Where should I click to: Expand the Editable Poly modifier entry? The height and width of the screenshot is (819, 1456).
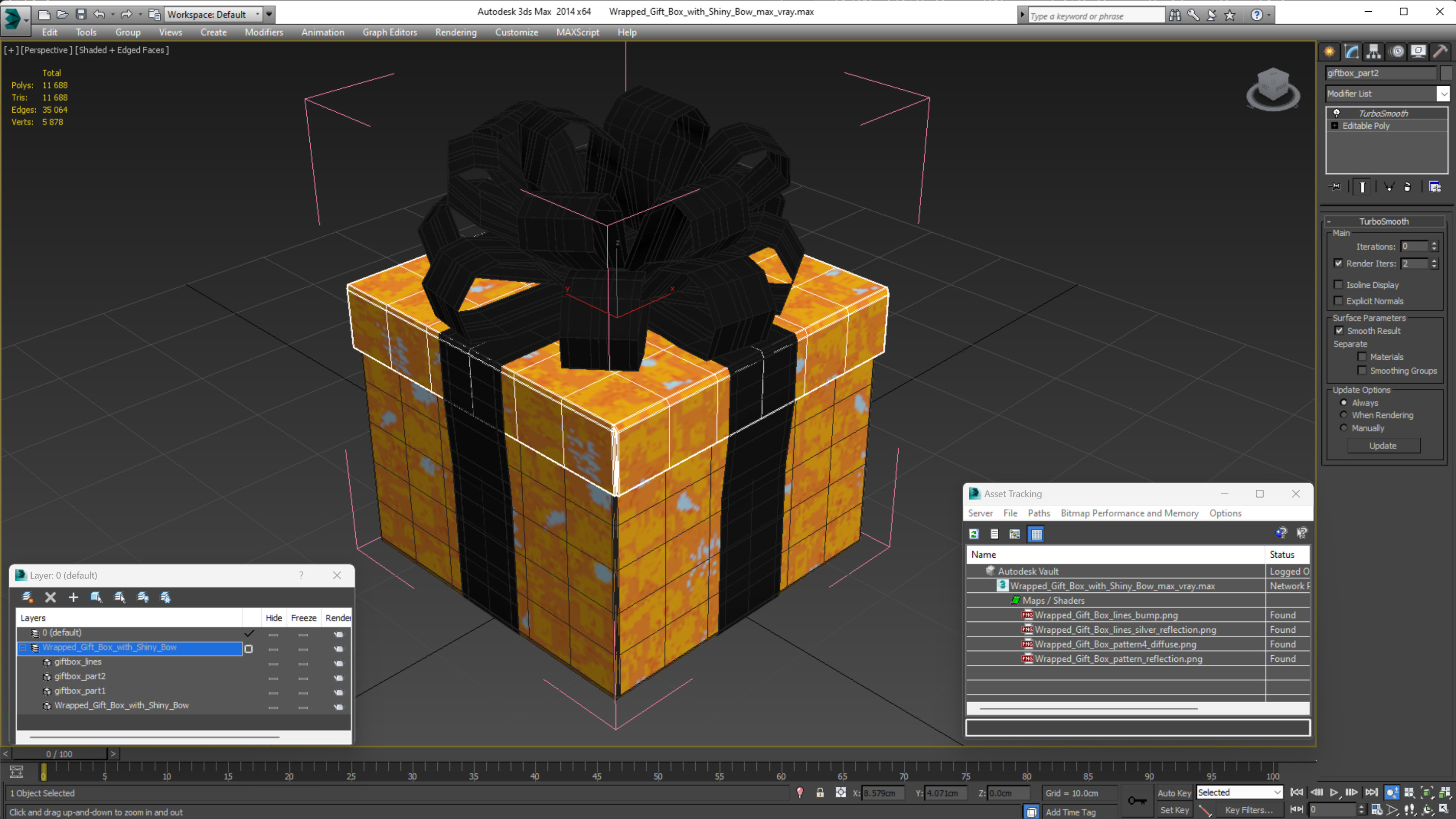pos(1335,126)
